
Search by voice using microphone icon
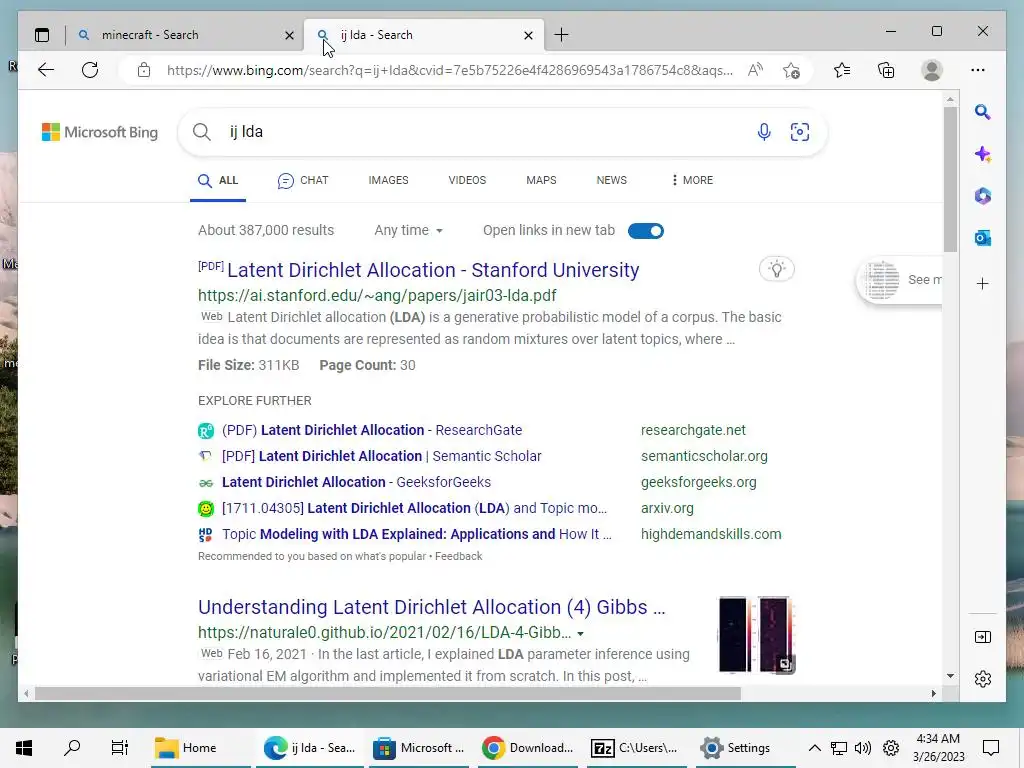pyautogui.click(x=763, y=132)
